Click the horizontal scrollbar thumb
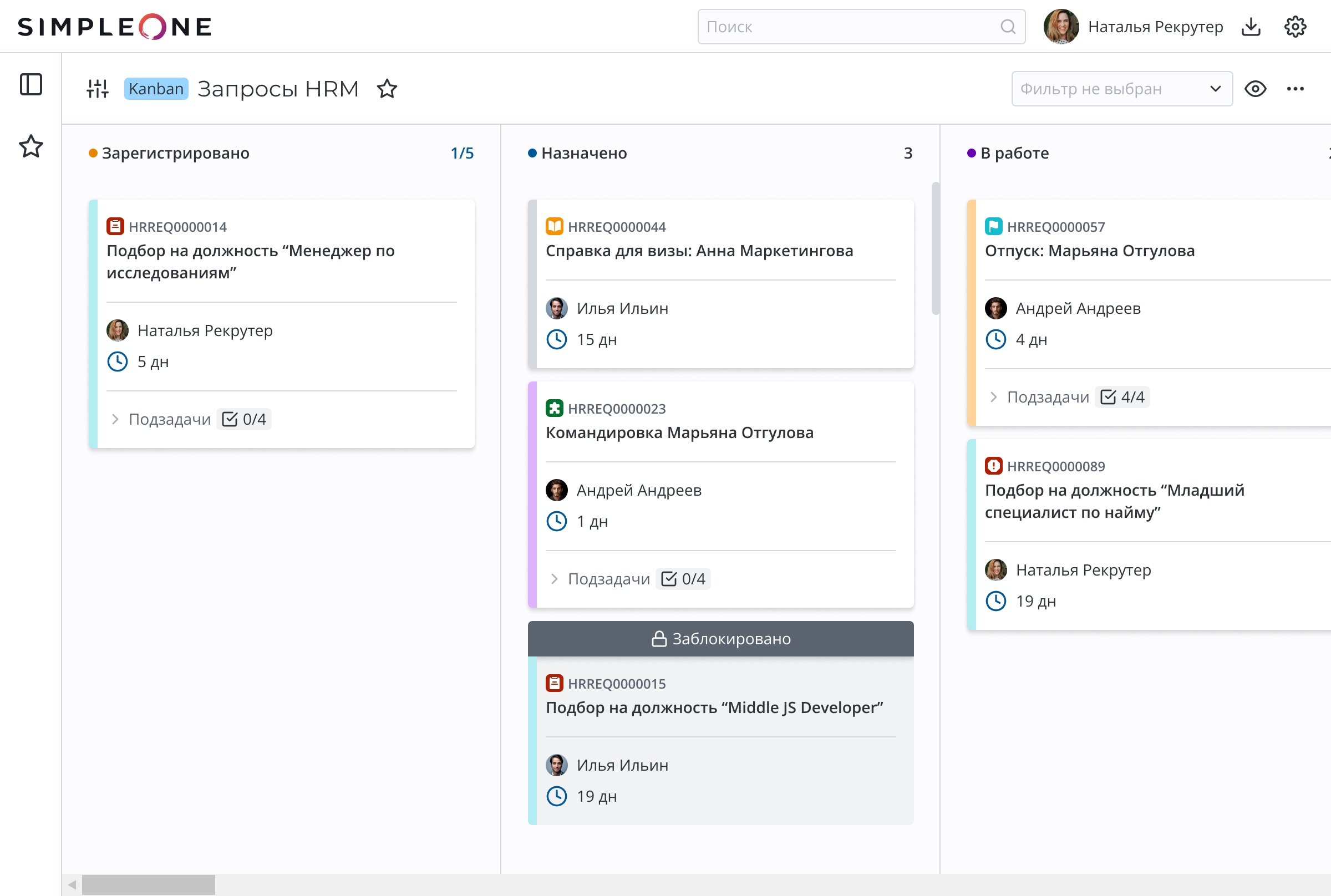The height and width of the screenshot is (896, 1331). pyautogui.click(x=148, y=884)
